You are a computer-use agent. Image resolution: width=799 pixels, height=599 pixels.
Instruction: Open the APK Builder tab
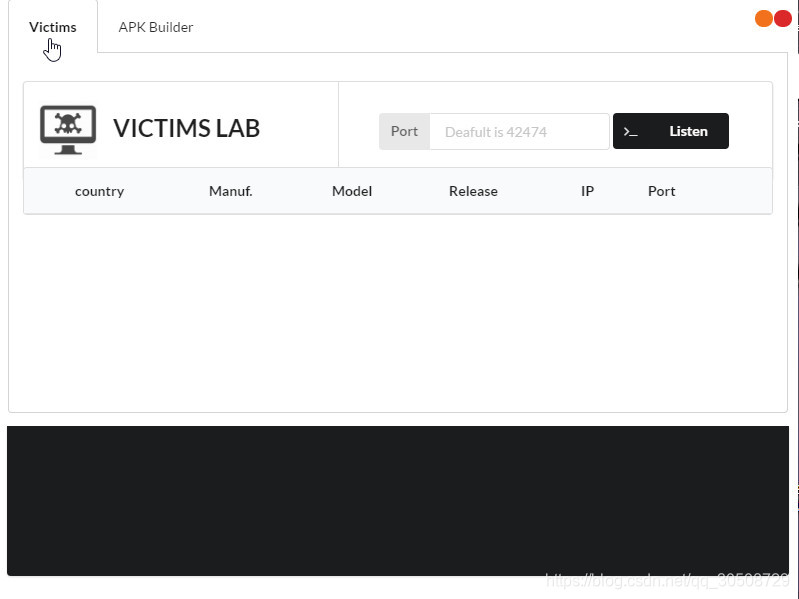[156, 27]
